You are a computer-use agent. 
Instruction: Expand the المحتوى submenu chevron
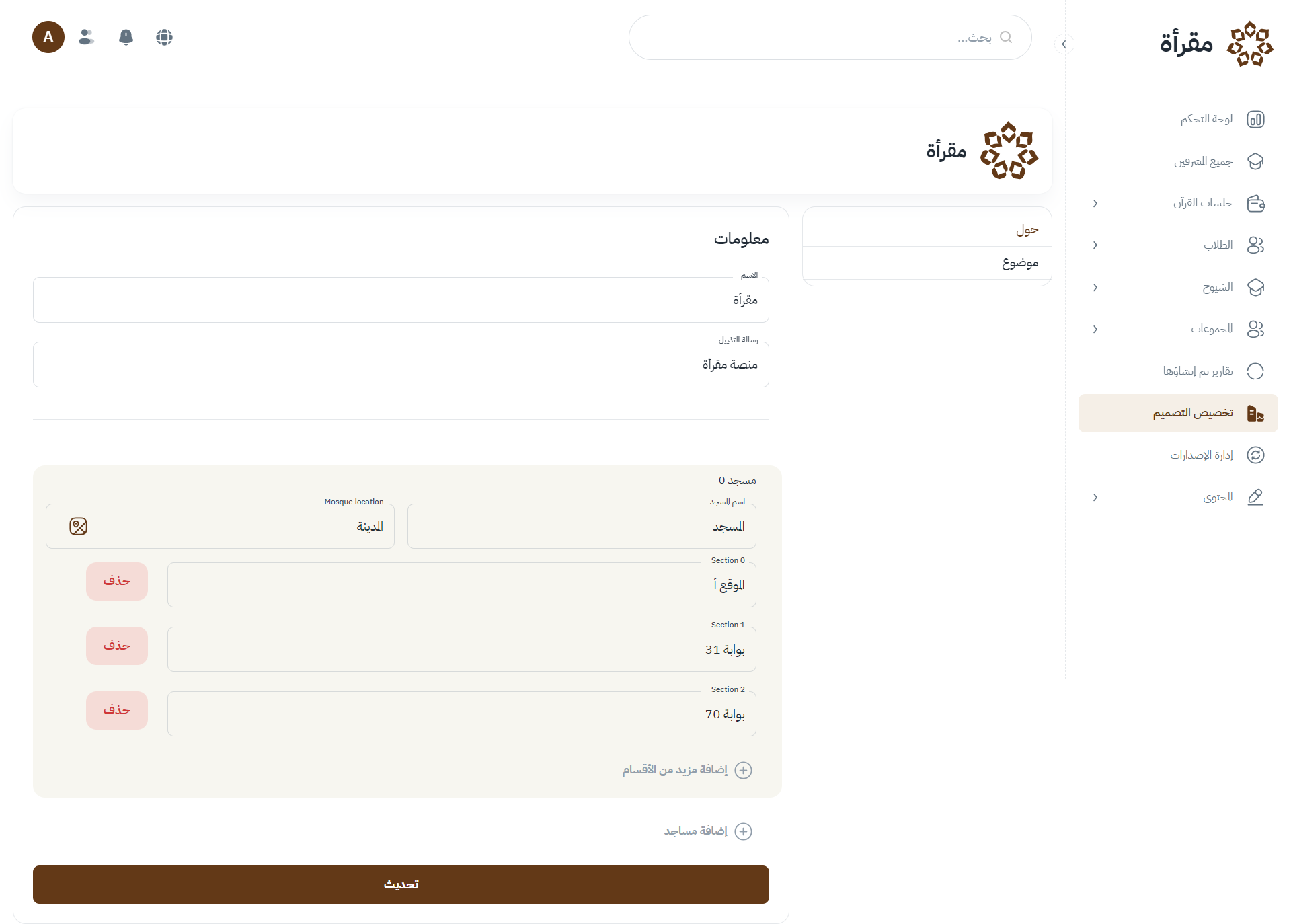tap(1095, 498)
